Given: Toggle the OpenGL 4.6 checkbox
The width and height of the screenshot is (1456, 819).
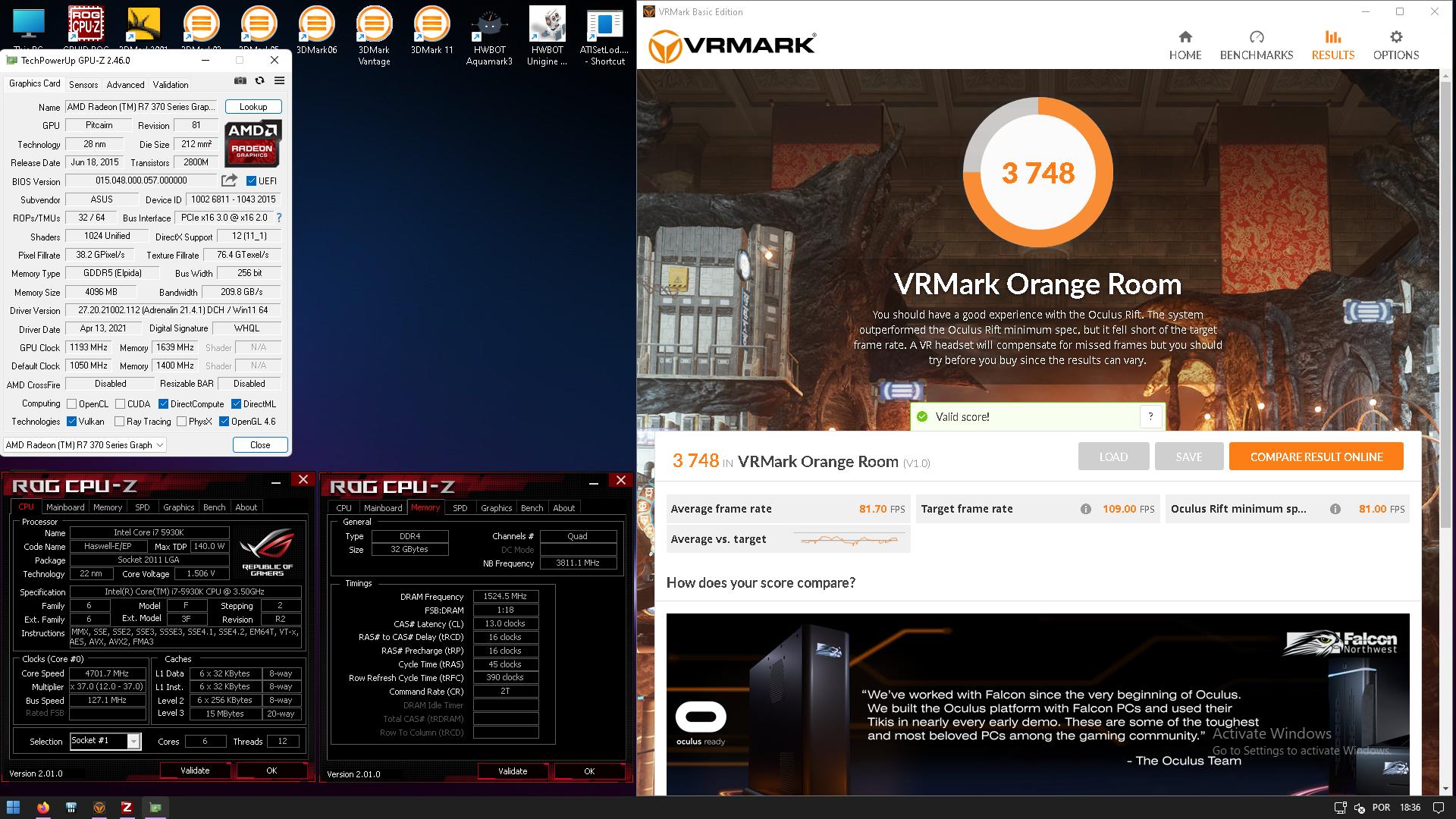Looking at the screenshot, I should pyautogui.click(x=224, y=422).
